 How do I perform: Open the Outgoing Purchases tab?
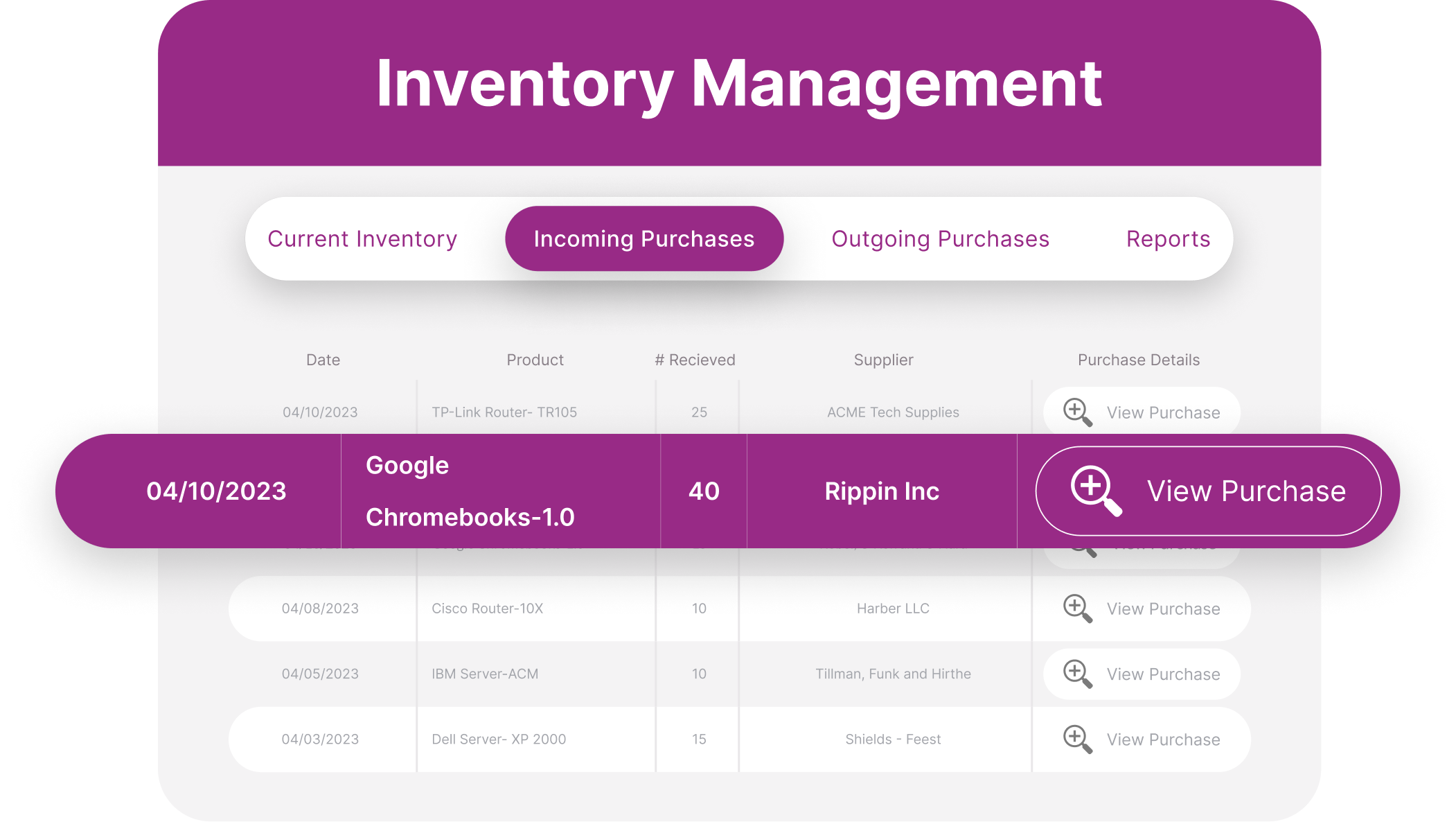(940, 239)
